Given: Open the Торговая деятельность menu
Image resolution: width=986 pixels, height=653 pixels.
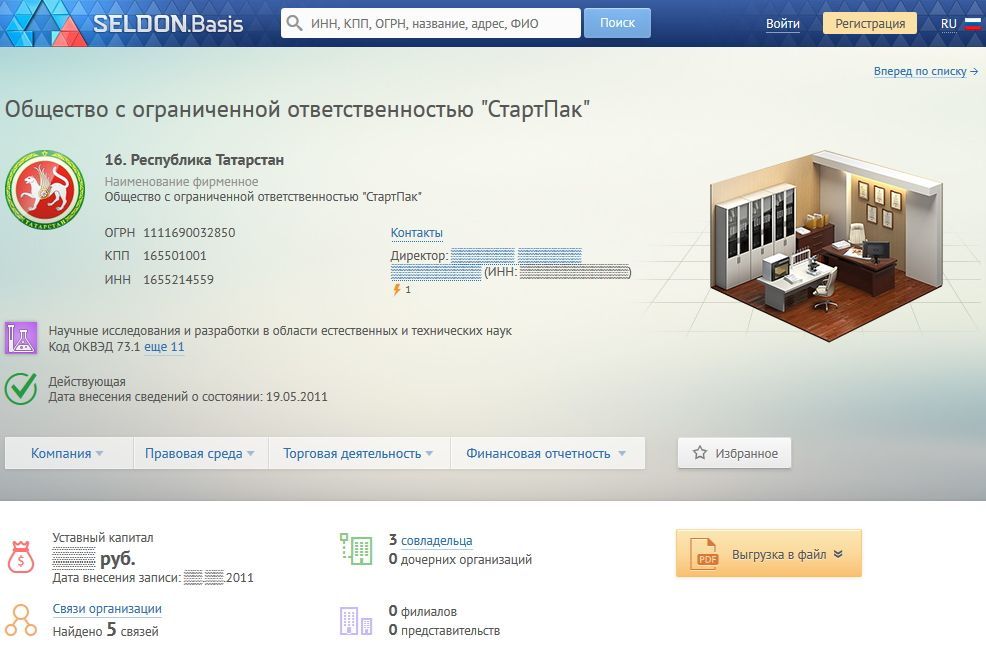Looking at the screenshot, I should (358, 453).
